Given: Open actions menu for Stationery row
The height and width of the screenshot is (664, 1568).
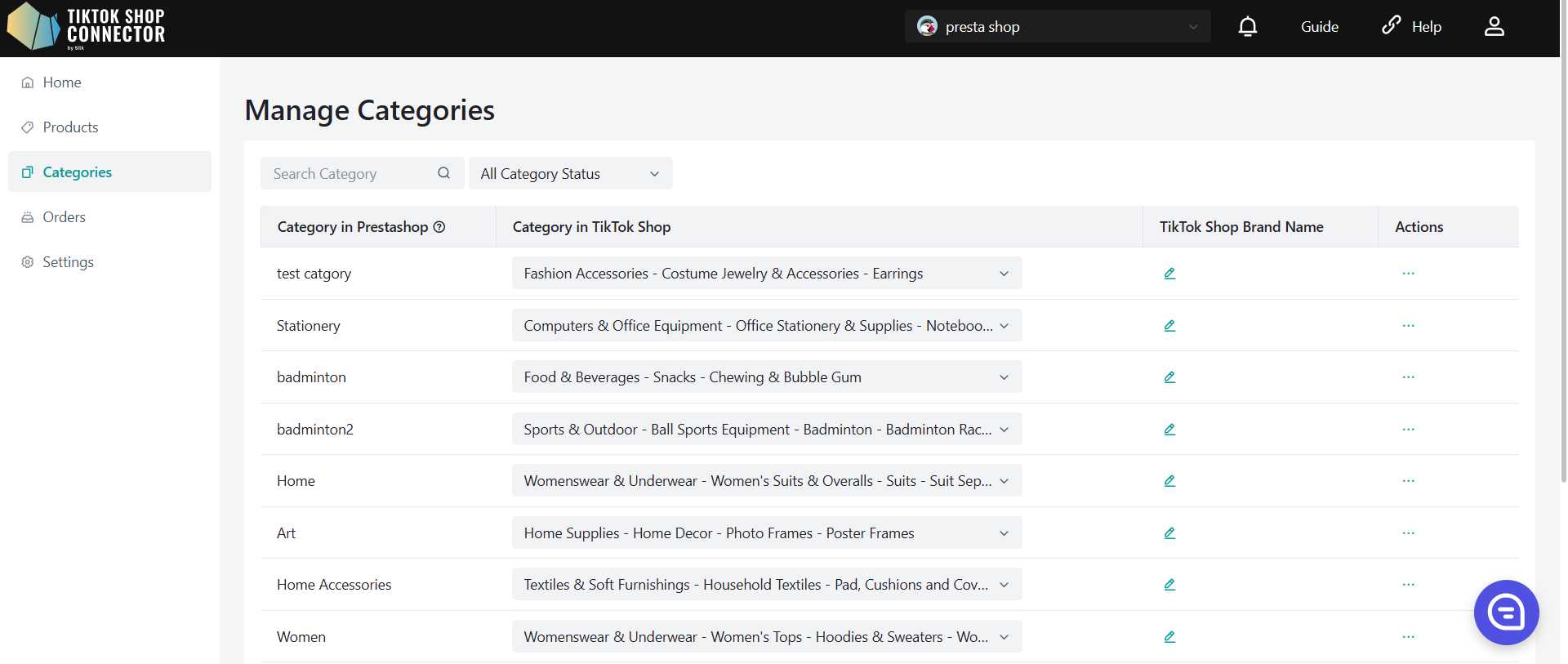Looking at the screenshot, I should (1408, 326).
